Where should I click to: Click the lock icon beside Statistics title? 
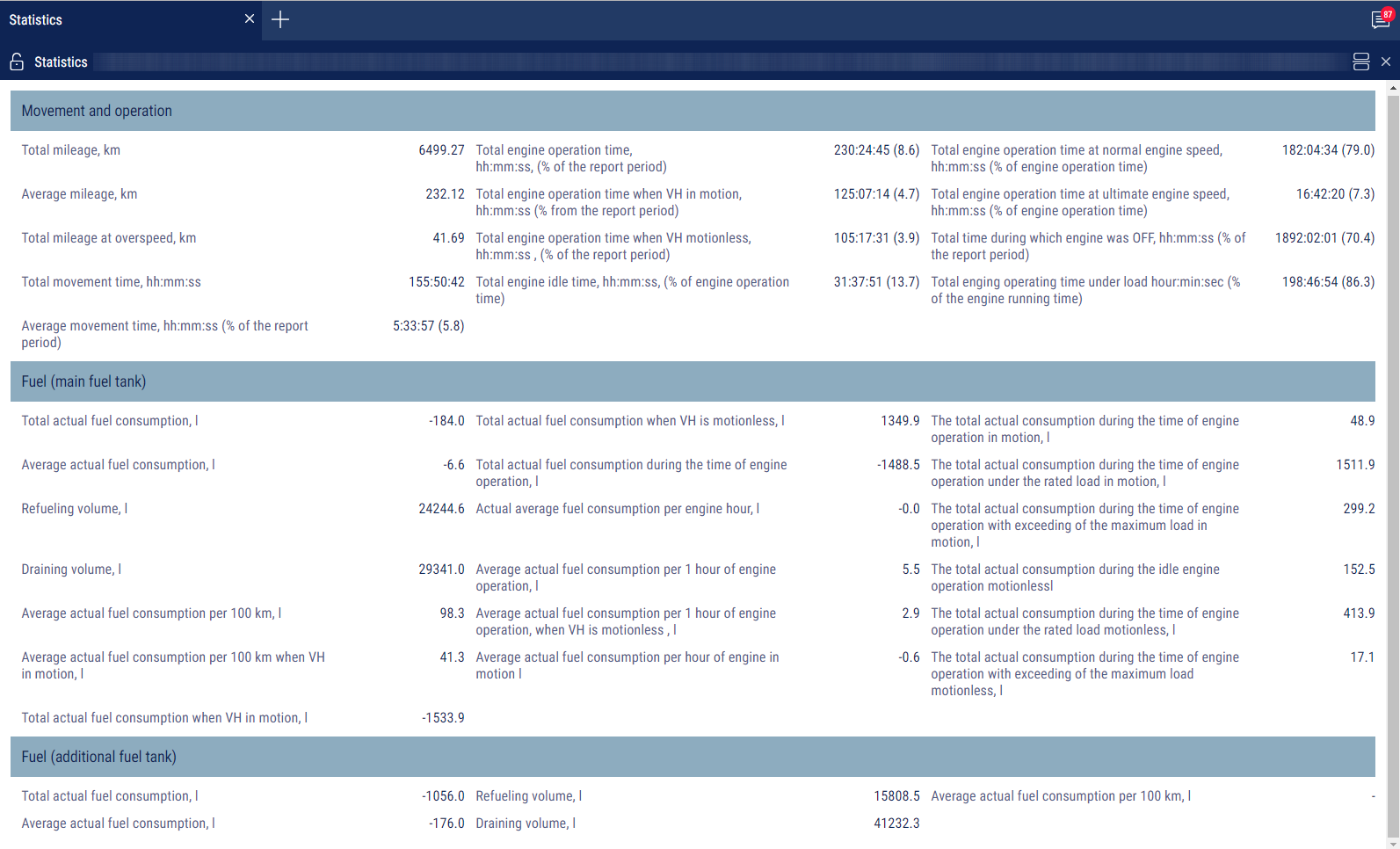pos(17,62)
